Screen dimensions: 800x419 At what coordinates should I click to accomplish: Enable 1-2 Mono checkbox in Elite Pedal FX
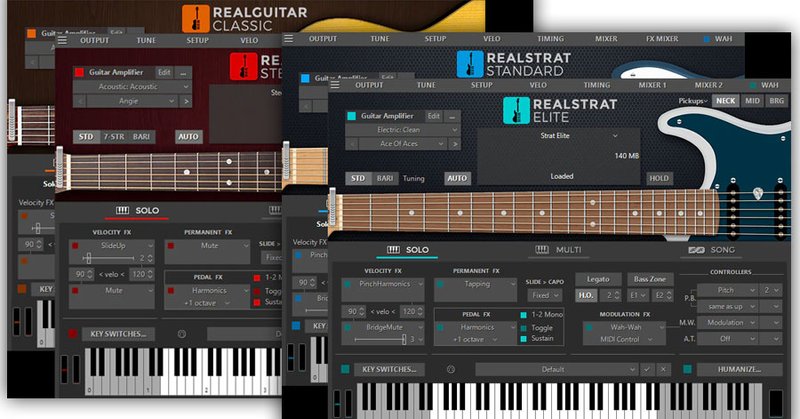523,315
